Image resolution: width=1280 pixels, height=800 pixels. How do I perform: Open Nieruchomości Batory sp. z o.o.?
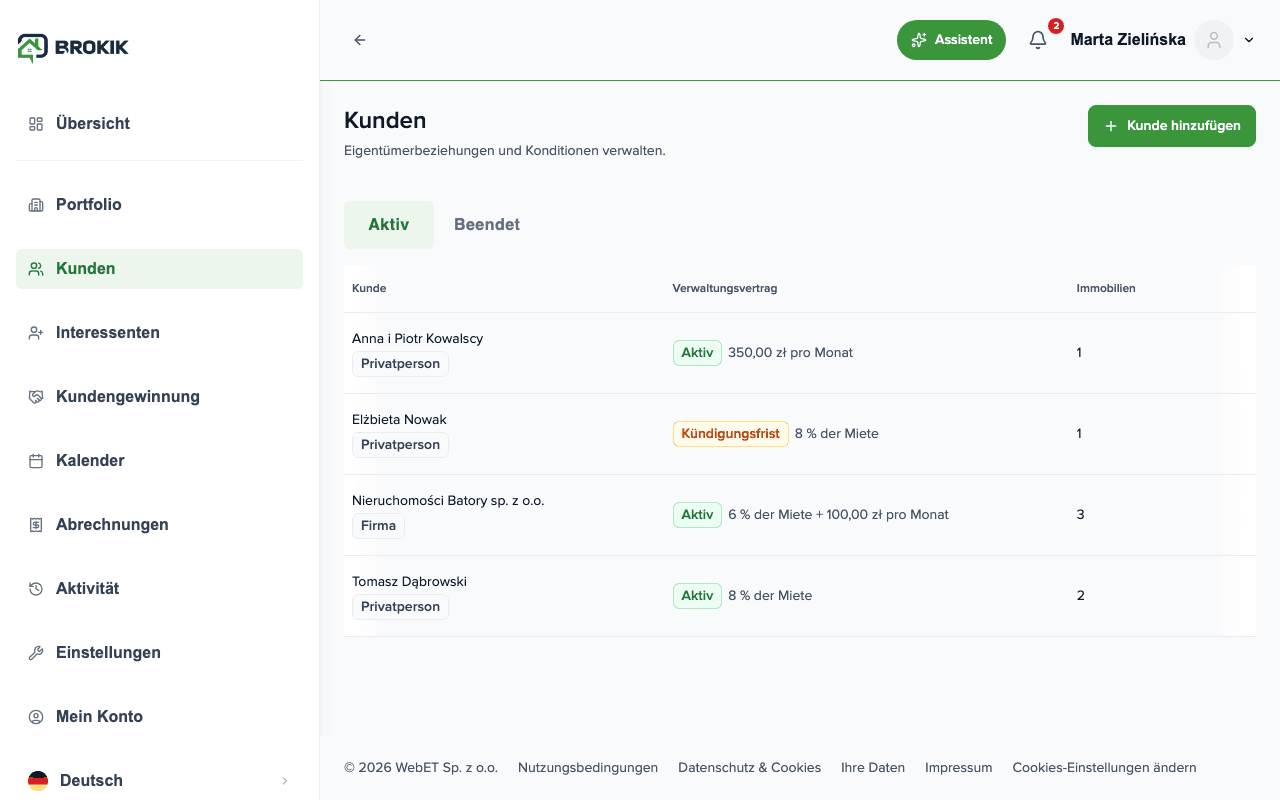click(x=448, y=501)
